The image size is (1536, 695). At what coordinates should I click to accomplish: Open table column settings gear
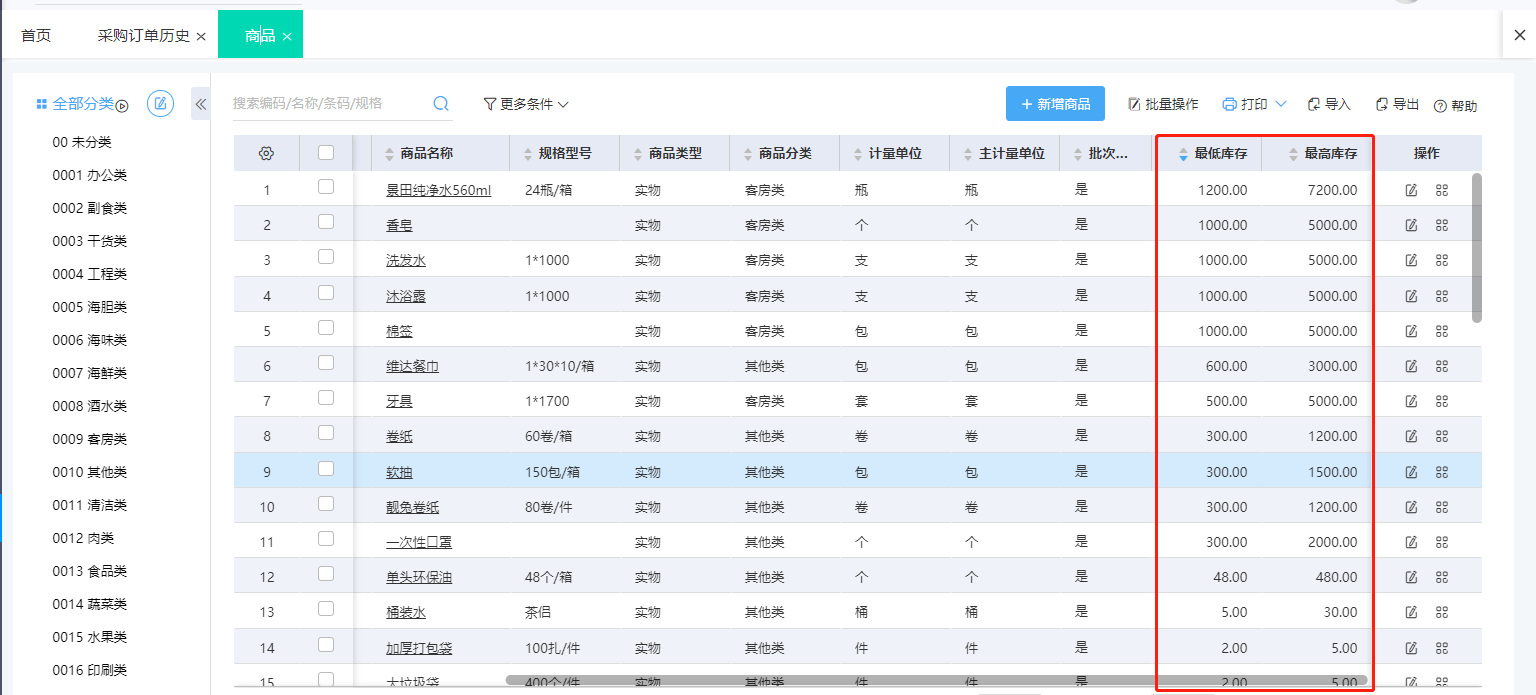(x=266, y=153)
